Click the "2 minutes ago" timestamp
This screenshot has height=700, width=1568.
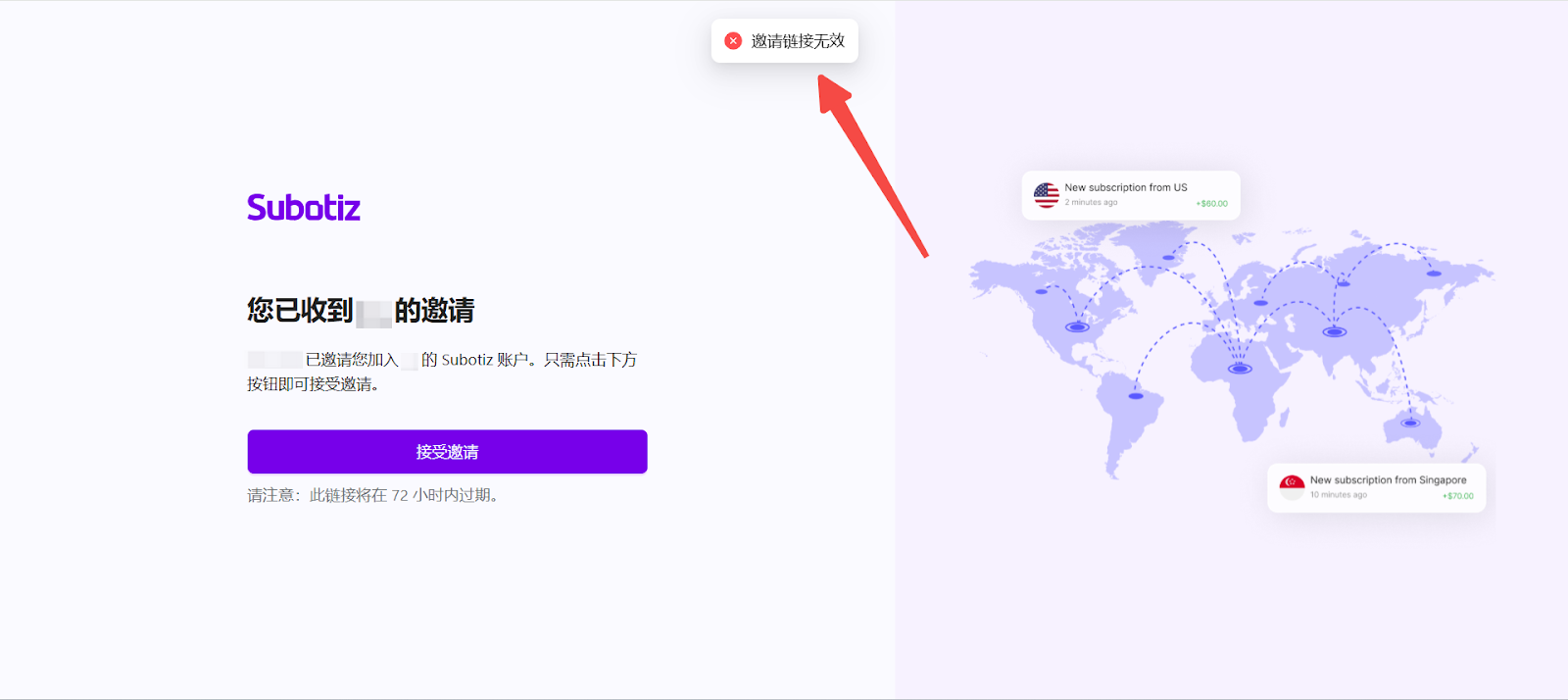pyautogui.click(x=1091, y=203)
